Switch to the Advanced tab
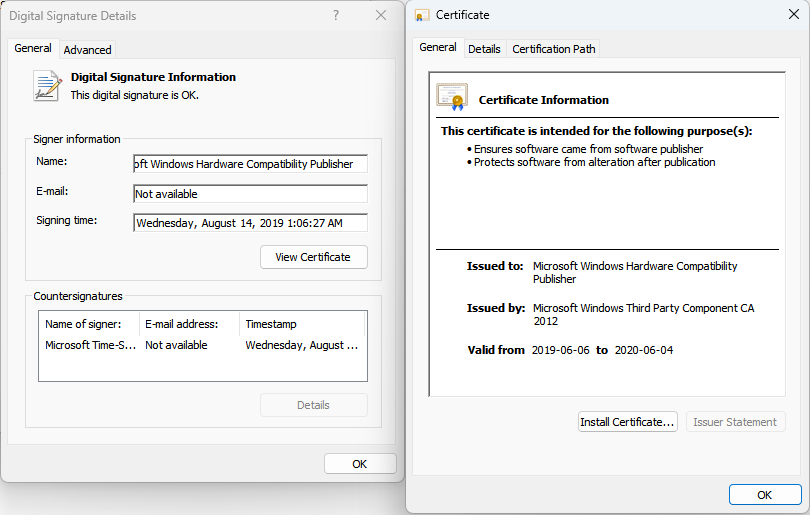 [88, 50]
